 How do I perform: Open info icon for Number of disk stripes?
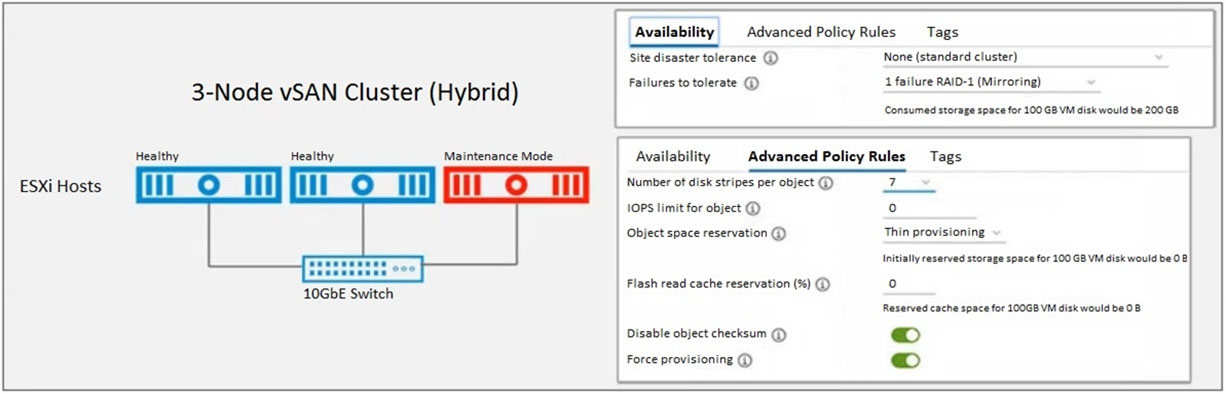pos(824,183)
